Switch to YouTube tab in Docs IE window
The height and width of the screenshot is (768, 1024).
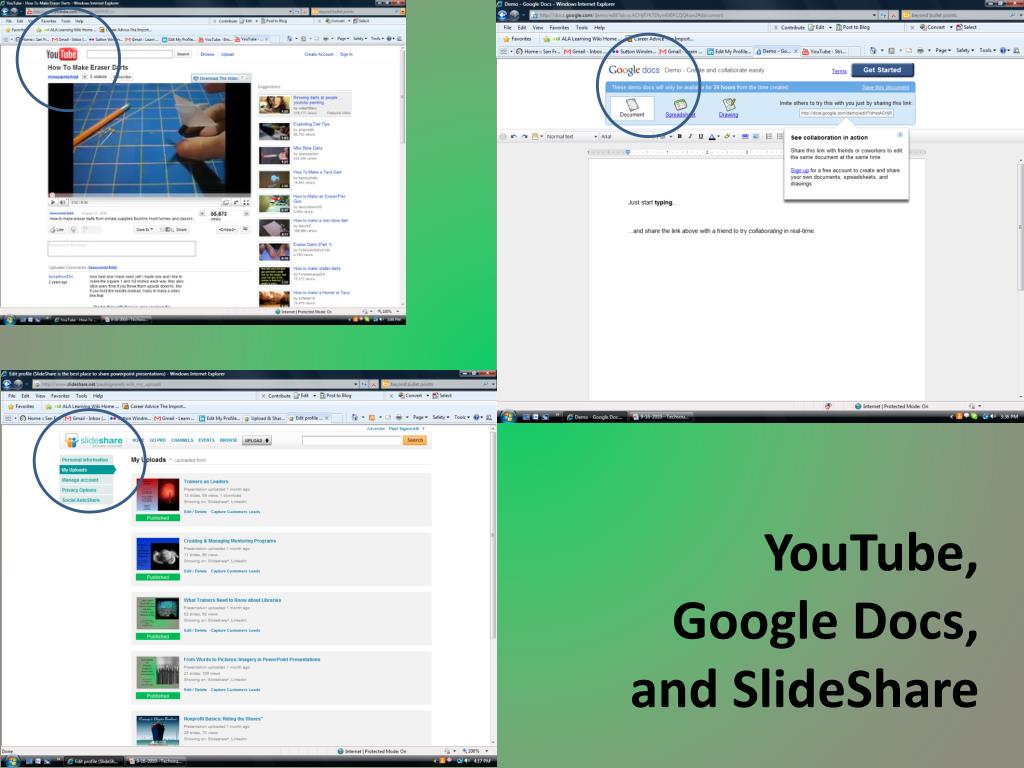tap(824, 52)
